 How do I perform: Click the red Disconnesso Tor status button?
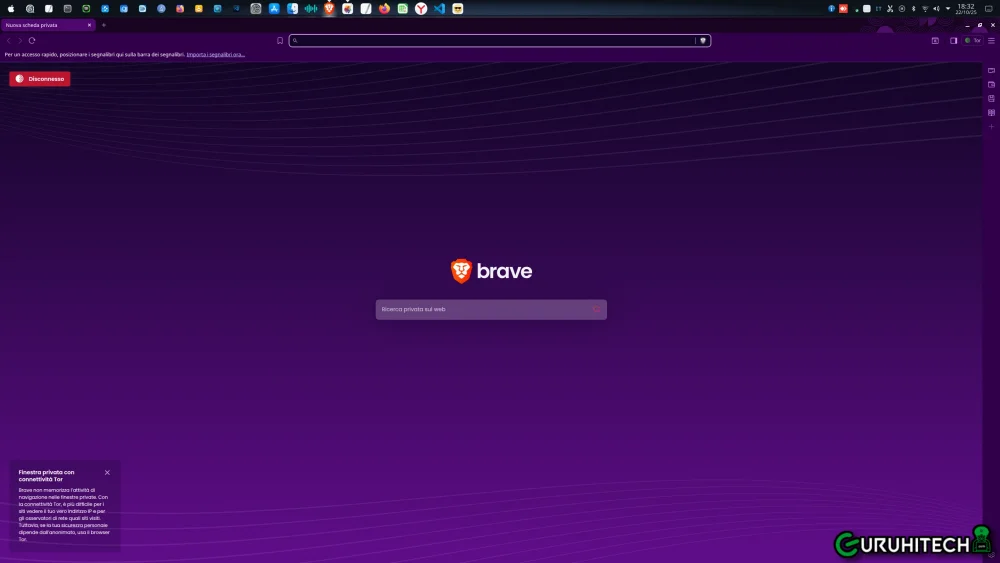(x=40, y=79)
